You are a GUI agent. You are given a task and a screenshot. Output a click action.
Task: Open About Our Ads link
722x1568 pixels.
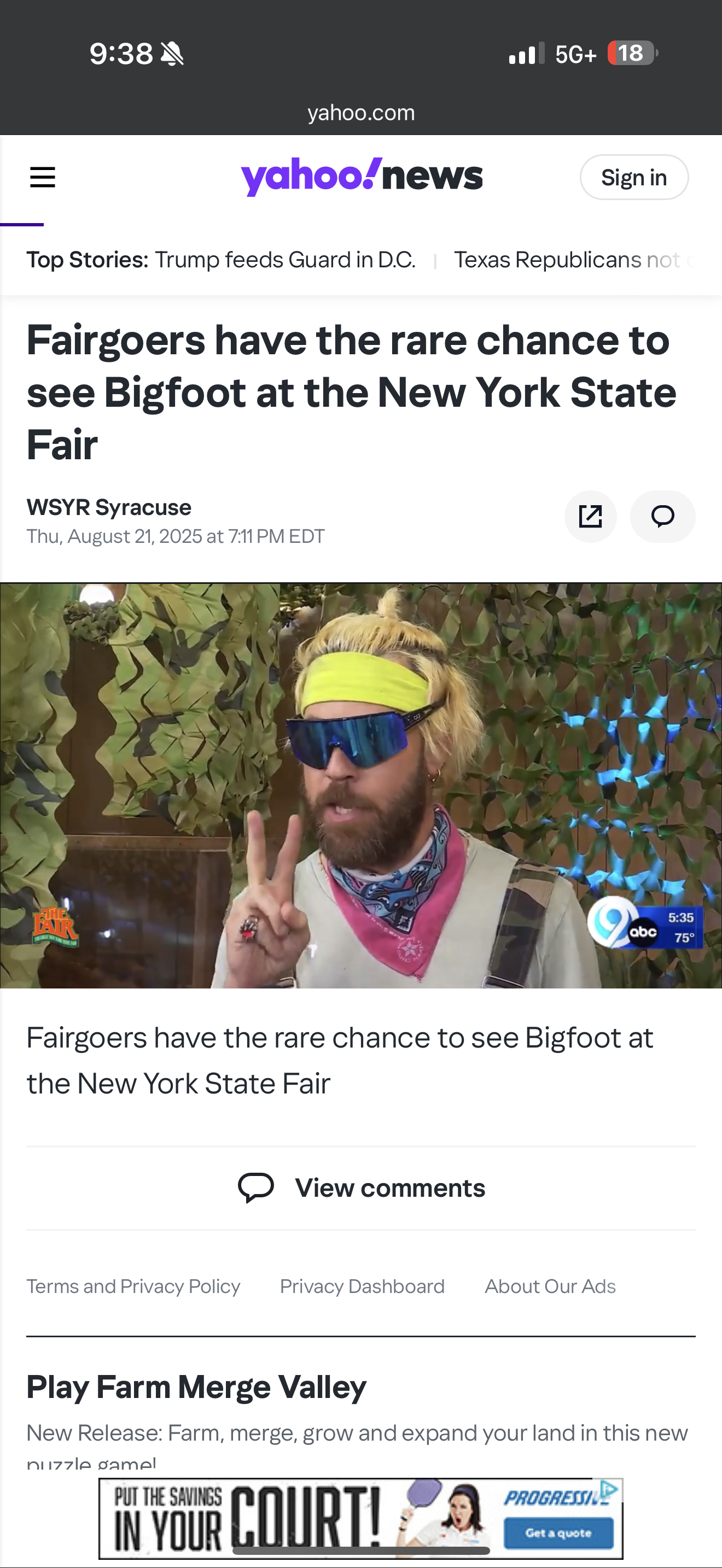tap(550, 1286)
